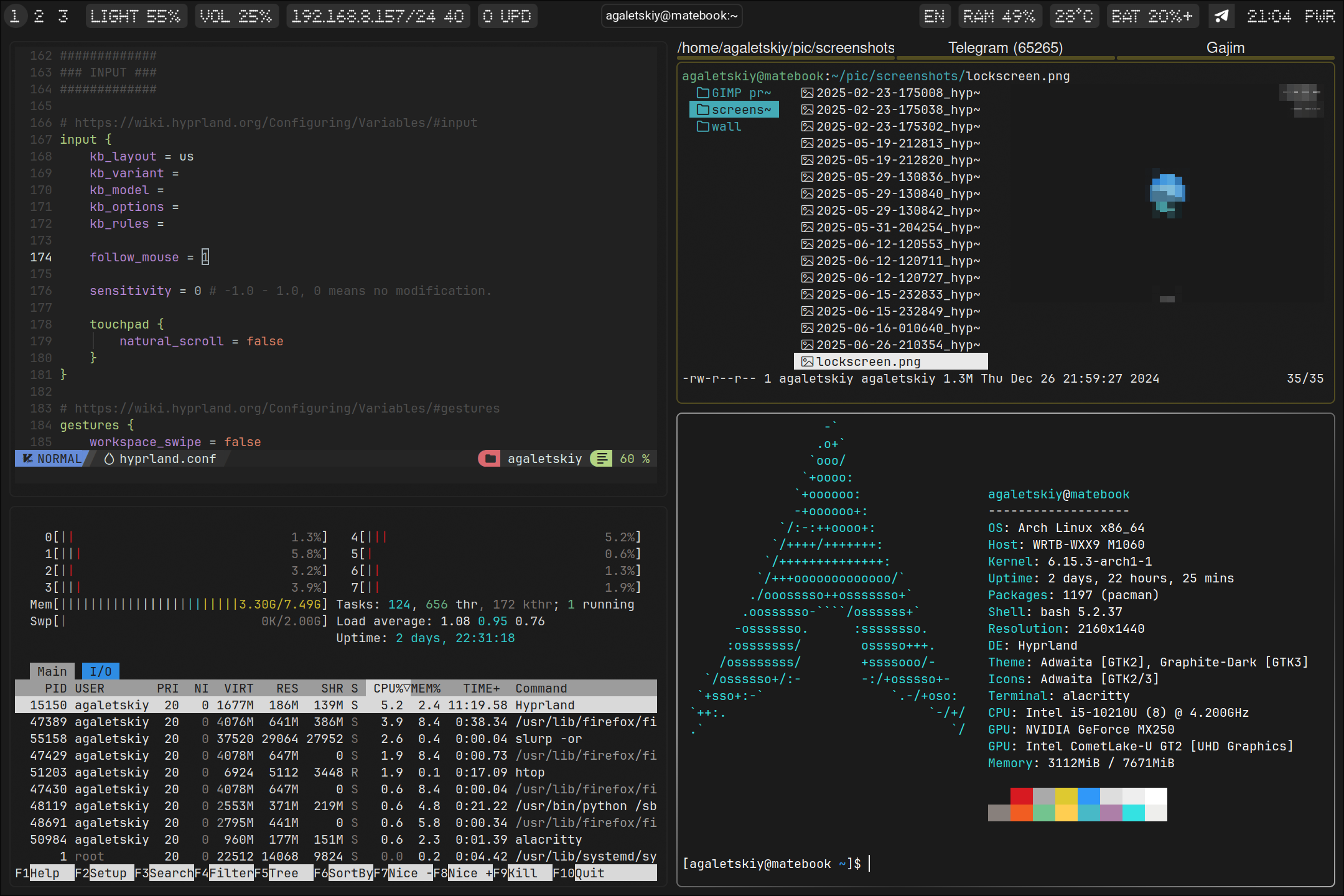Click the BAT 20%+ battery indicator
This screenshot has height=896, width=1344.
[1153, 16]
